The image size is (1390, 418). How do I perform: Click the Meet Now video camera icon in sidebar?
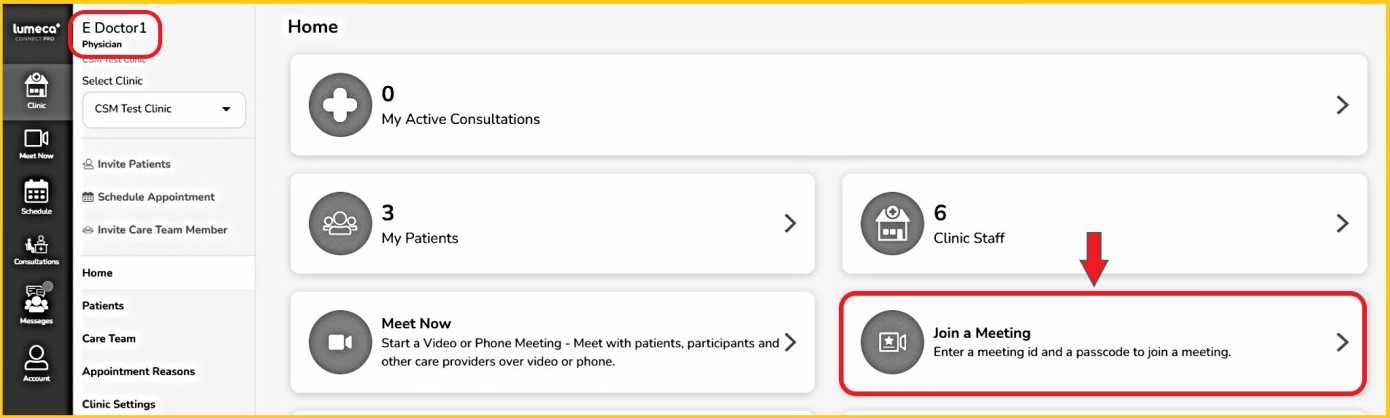click(36, 142)
